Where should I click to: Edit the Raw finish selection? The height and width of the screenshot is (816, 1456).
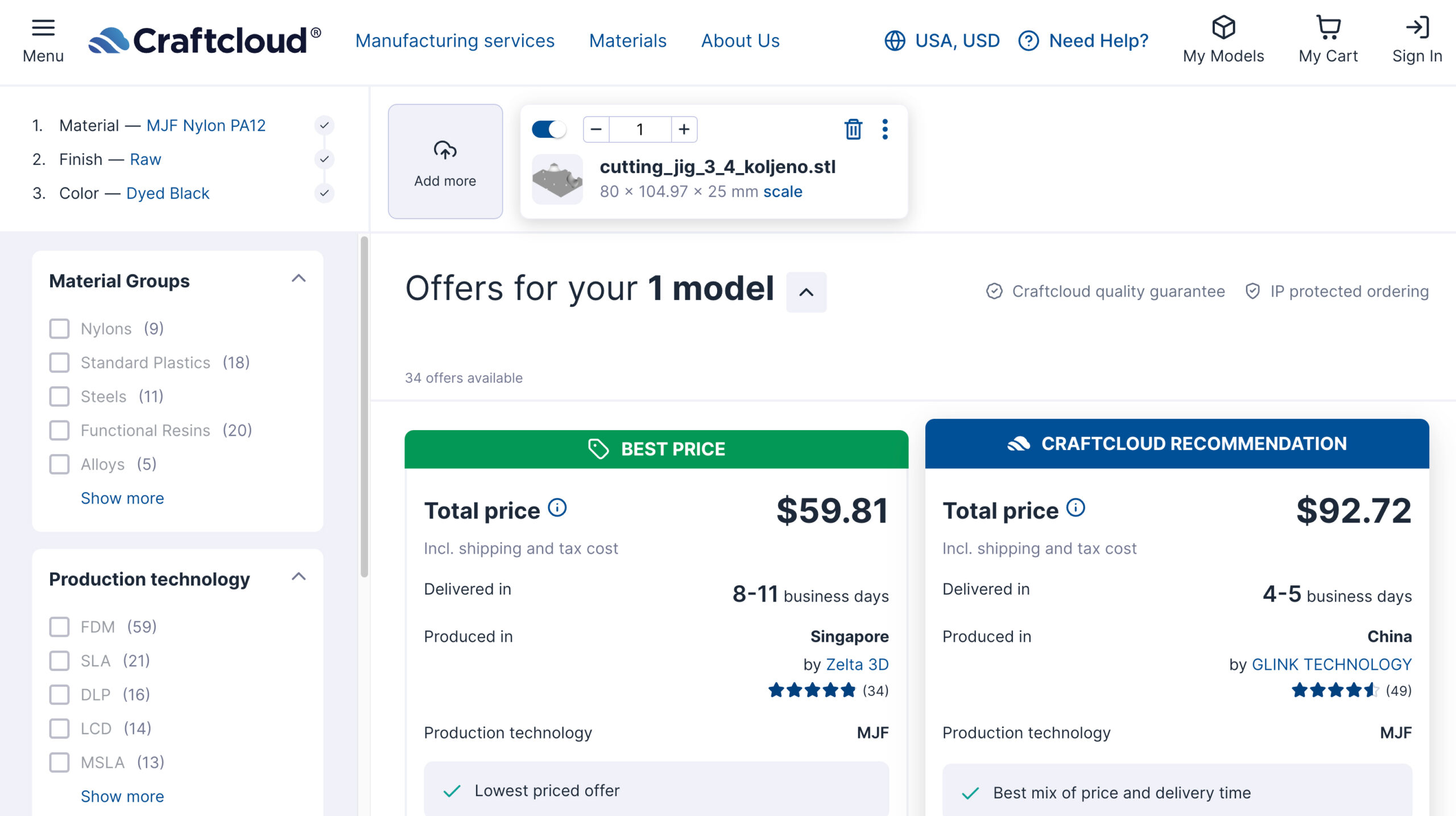pyautogui.click(x=146, y=159)
